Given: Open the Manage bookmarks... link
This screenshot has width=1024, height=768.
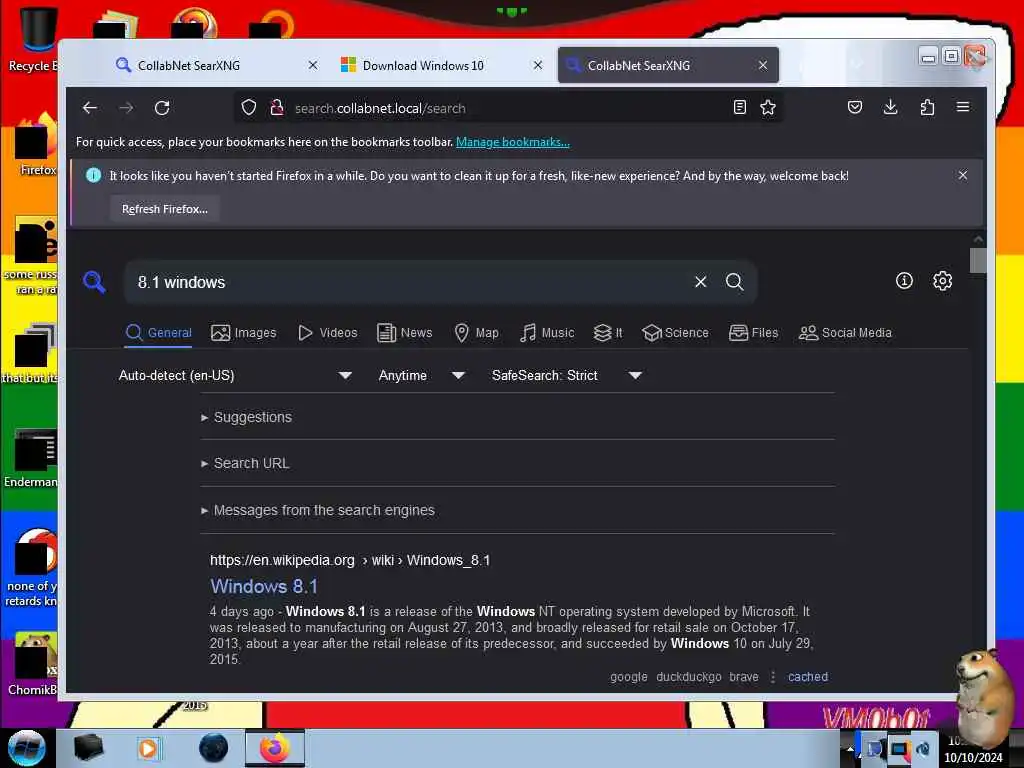Looking at the screenshot, I should pos(513,142).
